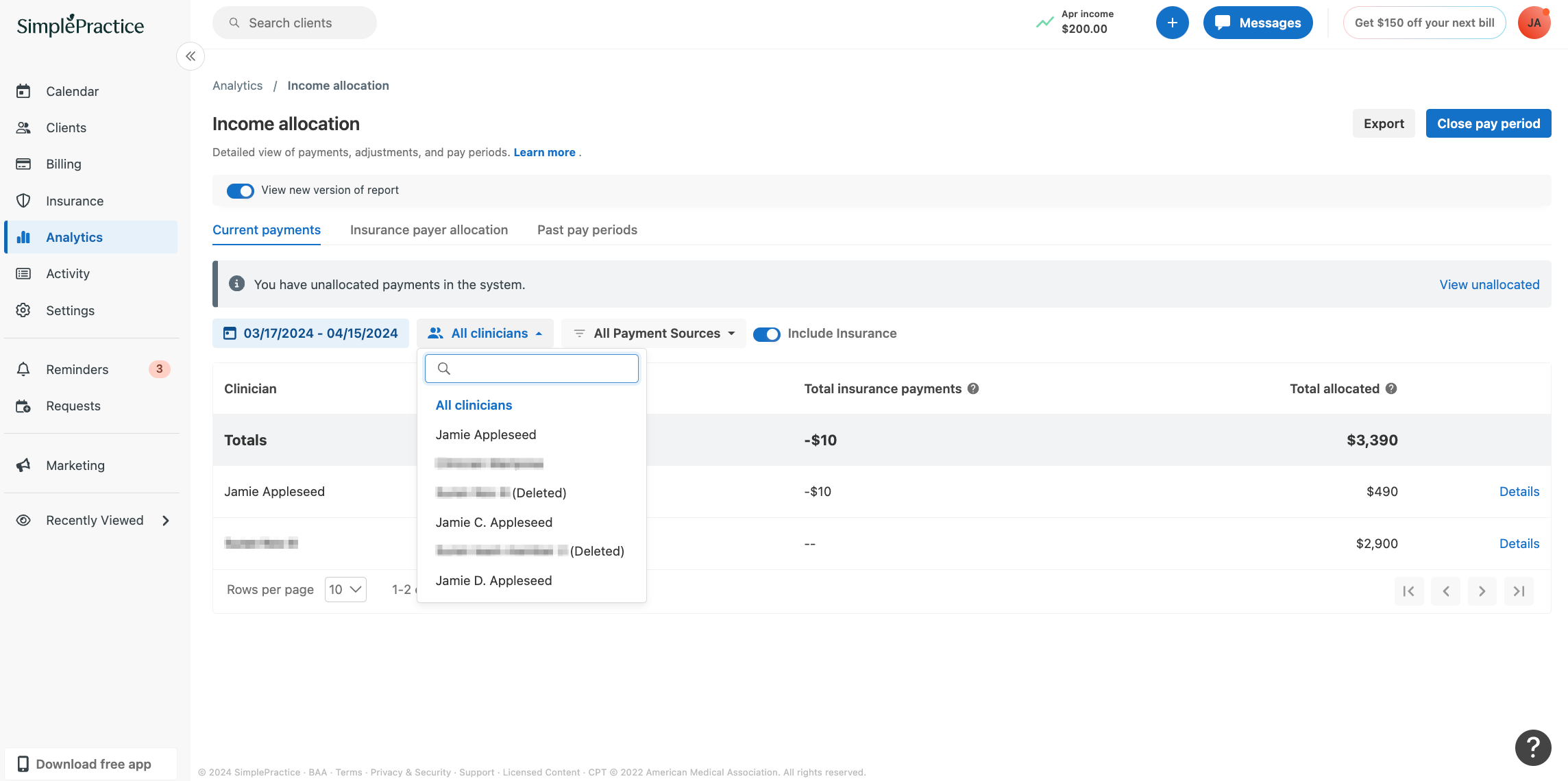
Task: Toggle the Include Insurance switch
Action: pos(766,334)
